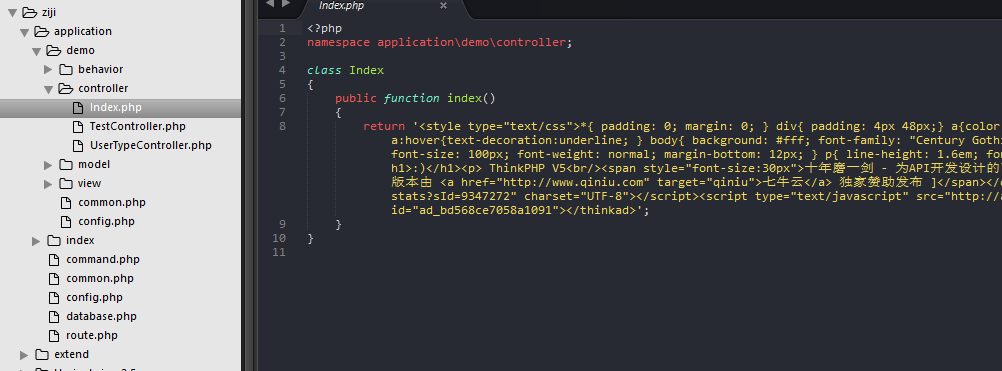The height and width of the screenshot is (371, 1002).
Task: Expand the model folder arrow
Action: click(x=49, y=165)
